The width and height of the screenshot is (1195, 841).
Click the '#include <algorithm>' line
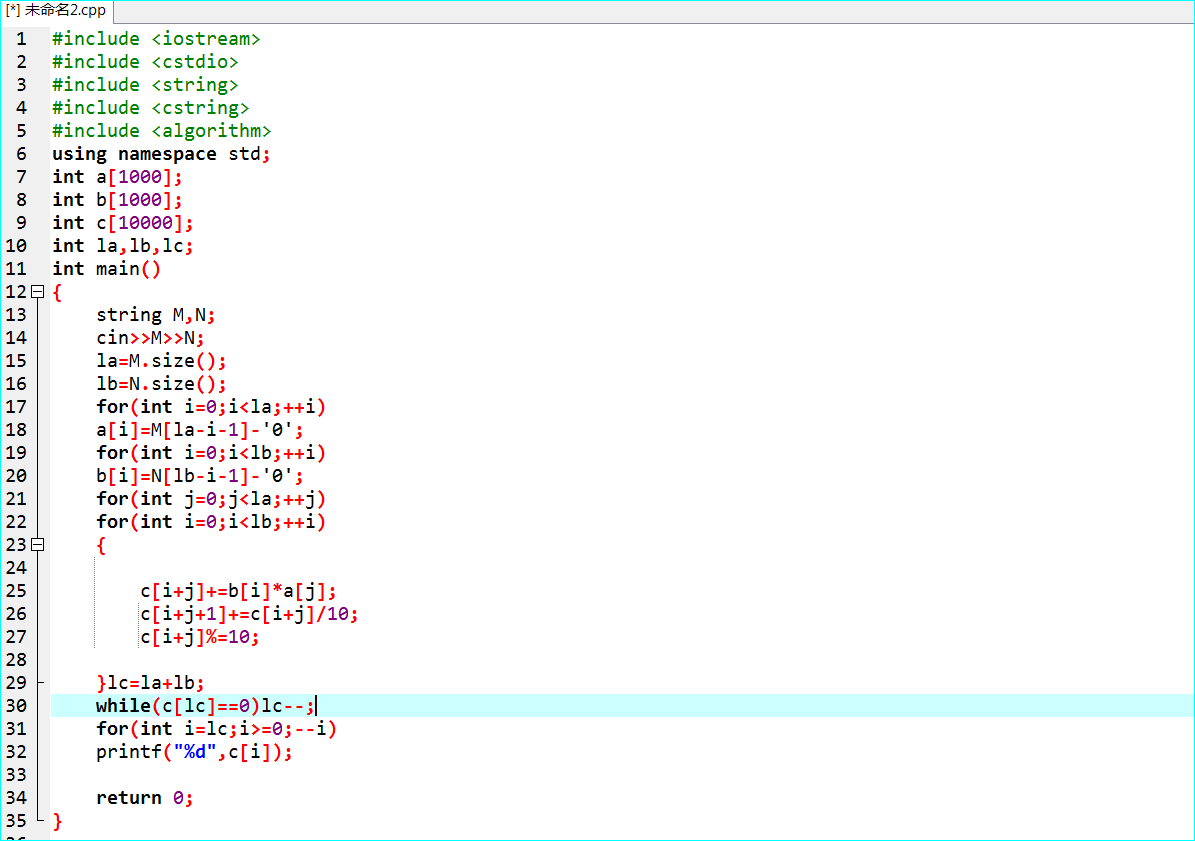[x=162, y=130]
